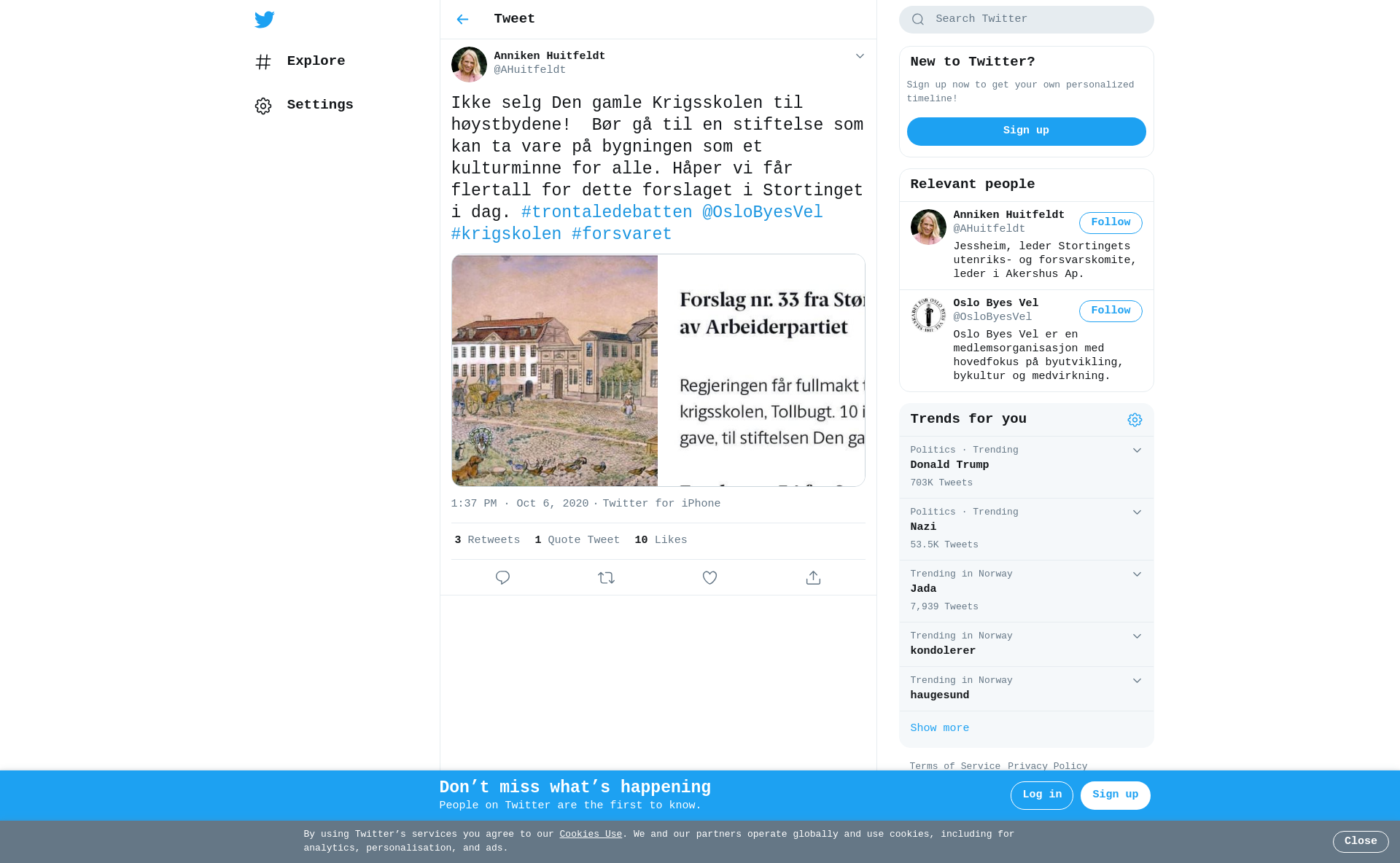Image resolution: width=1400 pixels, height=863 pixels.
Task: Click the retweet icon under tweet
Action: (606, 578)
